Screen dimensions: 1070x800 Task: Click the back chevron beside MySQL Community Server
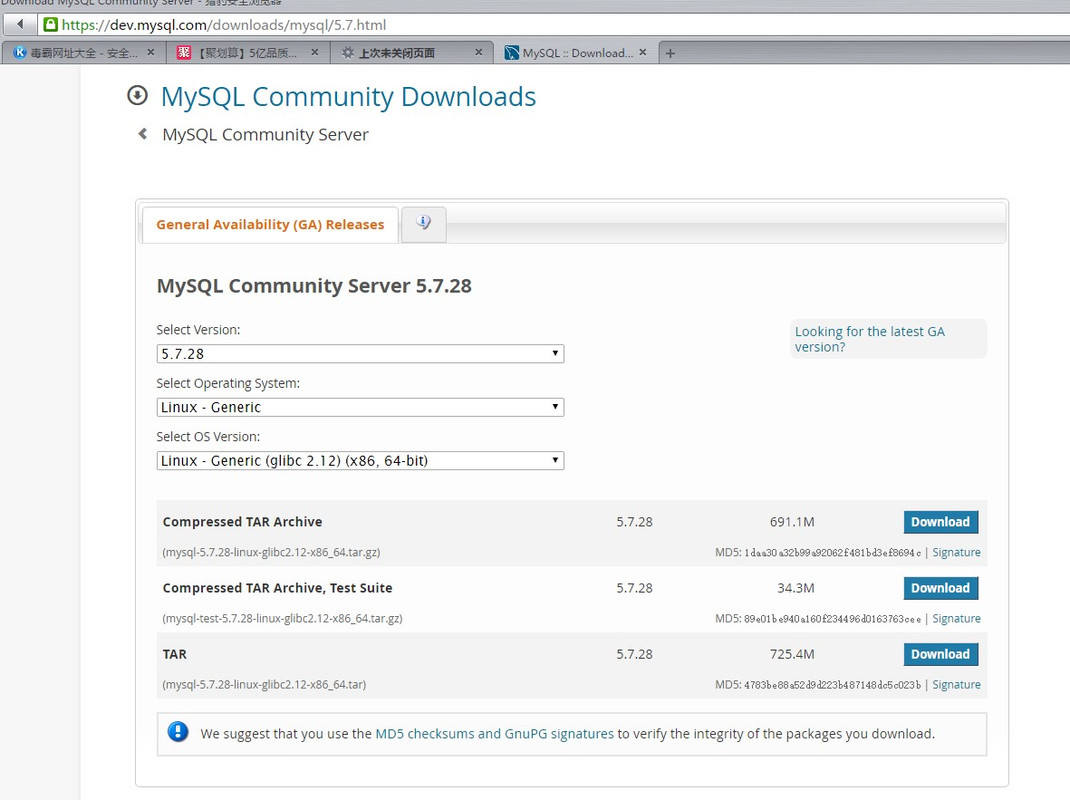coord(143,134)
